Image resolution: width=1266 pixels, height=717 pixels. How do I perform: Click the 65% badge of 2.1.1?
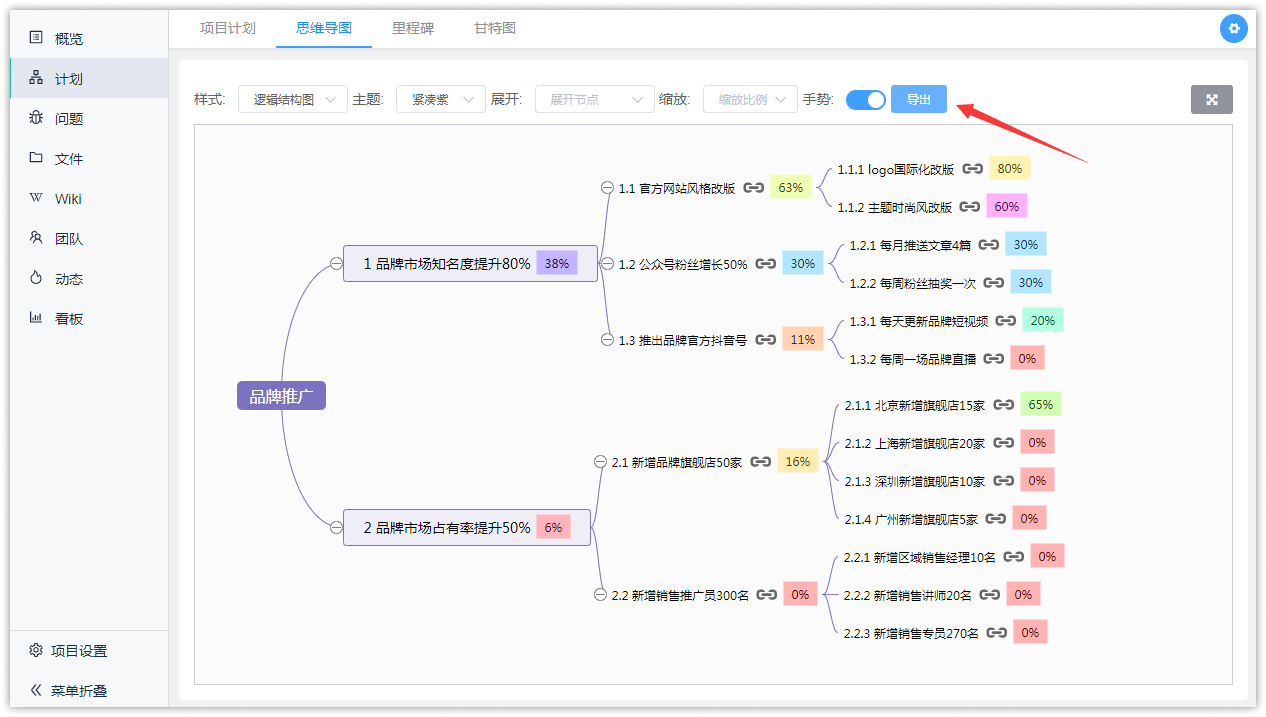[x=1041, y=405]
